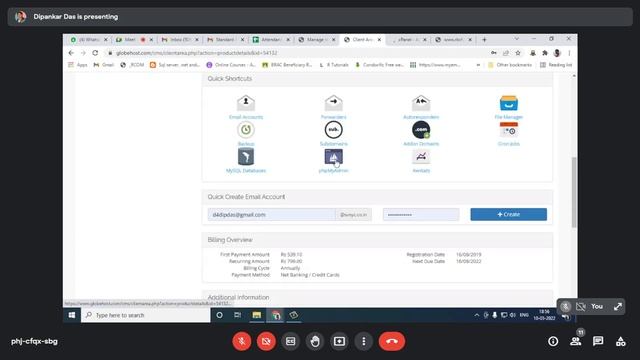
Task: Launch the phpMyAdmin shortcut icon
Action: click(x=333, y=157)
